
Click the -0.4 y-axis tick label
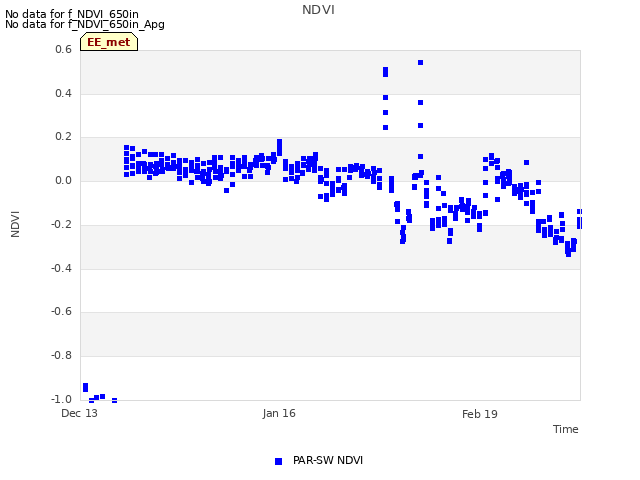pyautogui.click(x=61, y=268)
